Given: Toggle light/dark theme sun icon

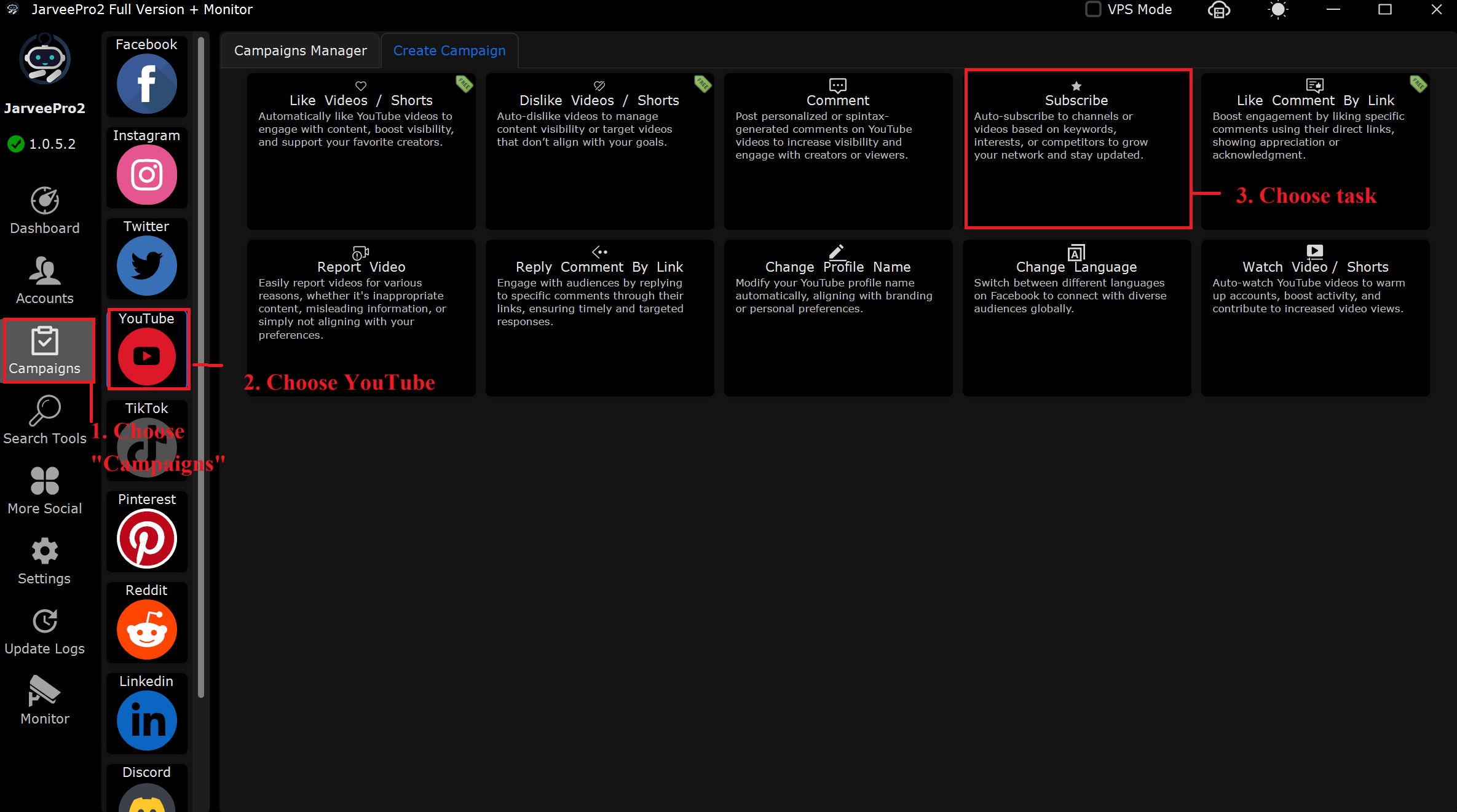Looking at the screenshot, I should 1278,10.
